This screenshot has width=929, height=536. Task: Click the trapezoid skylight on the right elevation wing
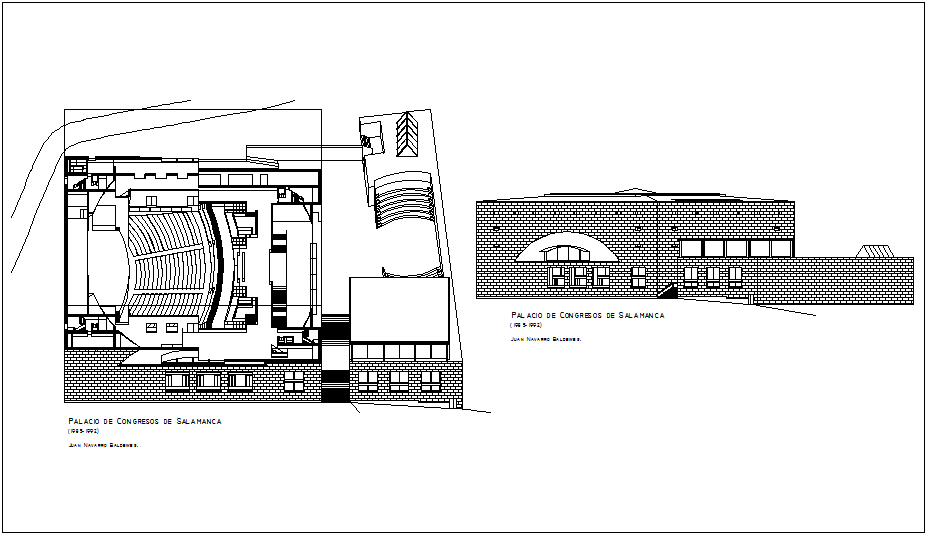[877, 250]
